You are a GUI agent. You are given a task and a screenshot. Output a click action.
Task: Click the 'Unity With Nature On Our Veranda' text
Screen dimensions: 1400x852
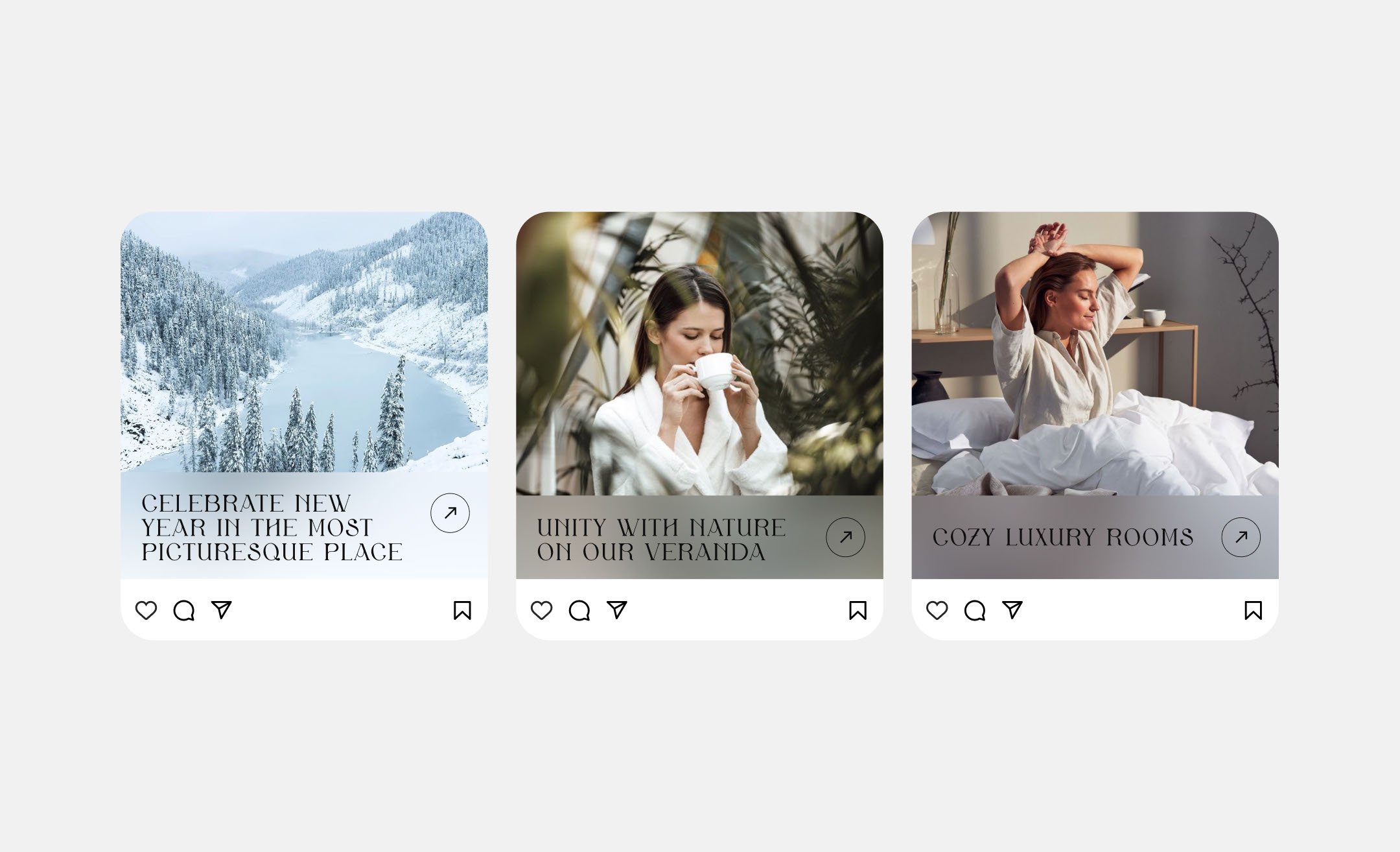661,539
